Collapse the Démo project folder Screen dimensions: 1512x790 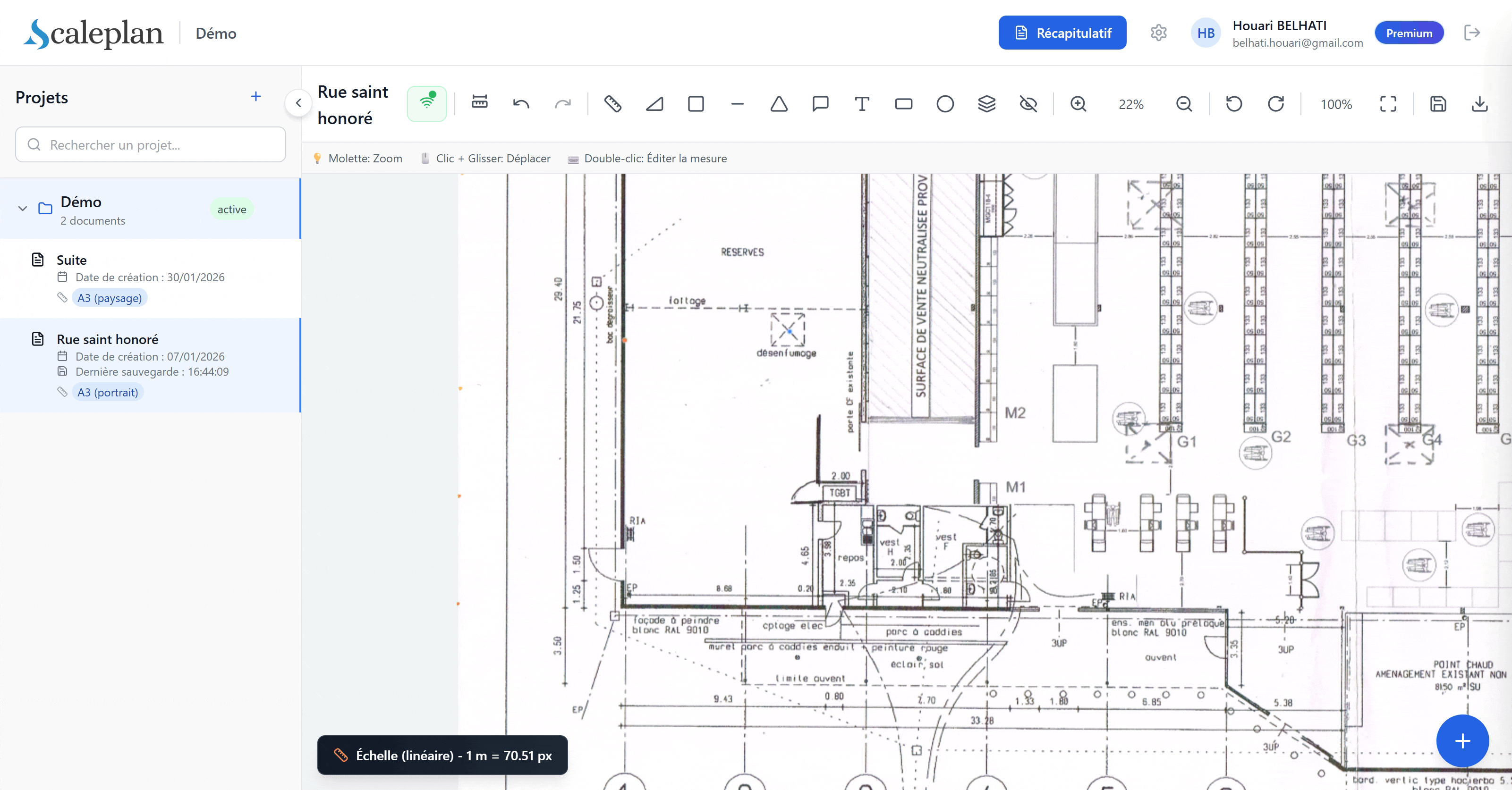click(x=23, y=208)
